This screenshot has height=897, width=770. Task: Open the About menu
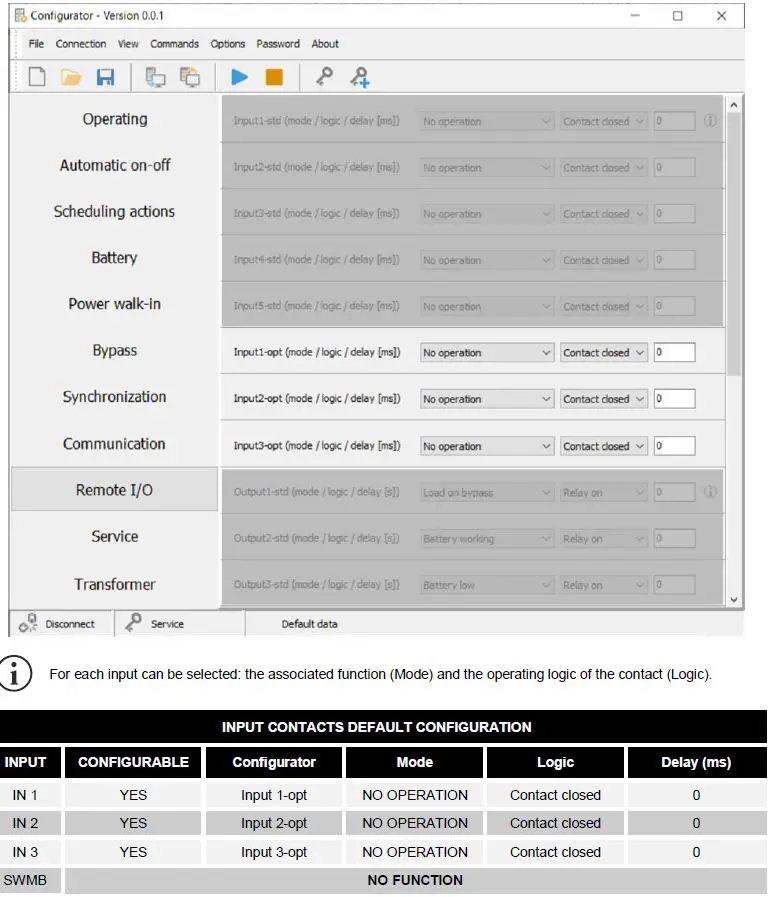(325, 43)
